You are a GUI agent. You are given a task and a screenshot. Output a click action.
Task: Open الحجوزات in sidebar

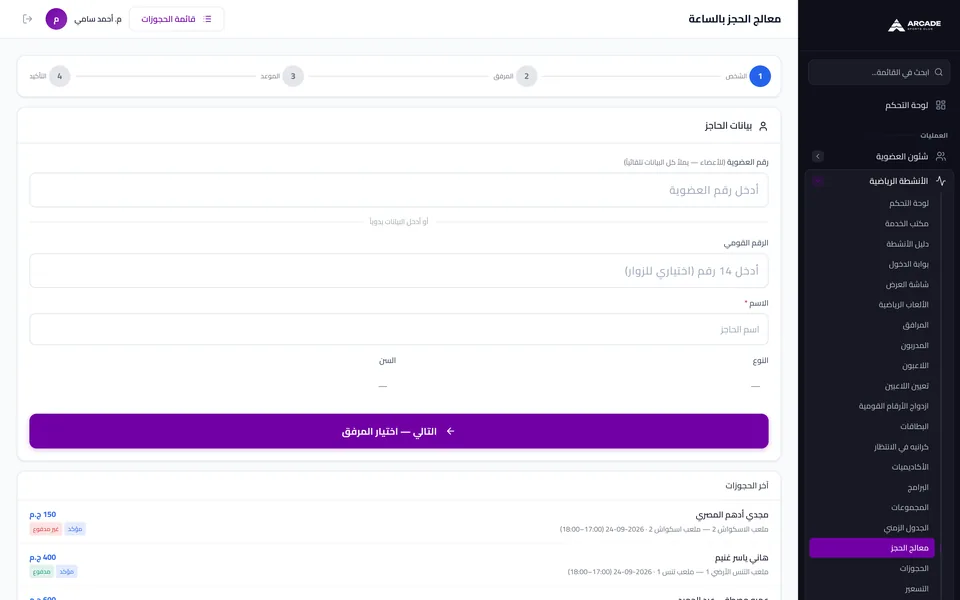click(x=914, y=568)
